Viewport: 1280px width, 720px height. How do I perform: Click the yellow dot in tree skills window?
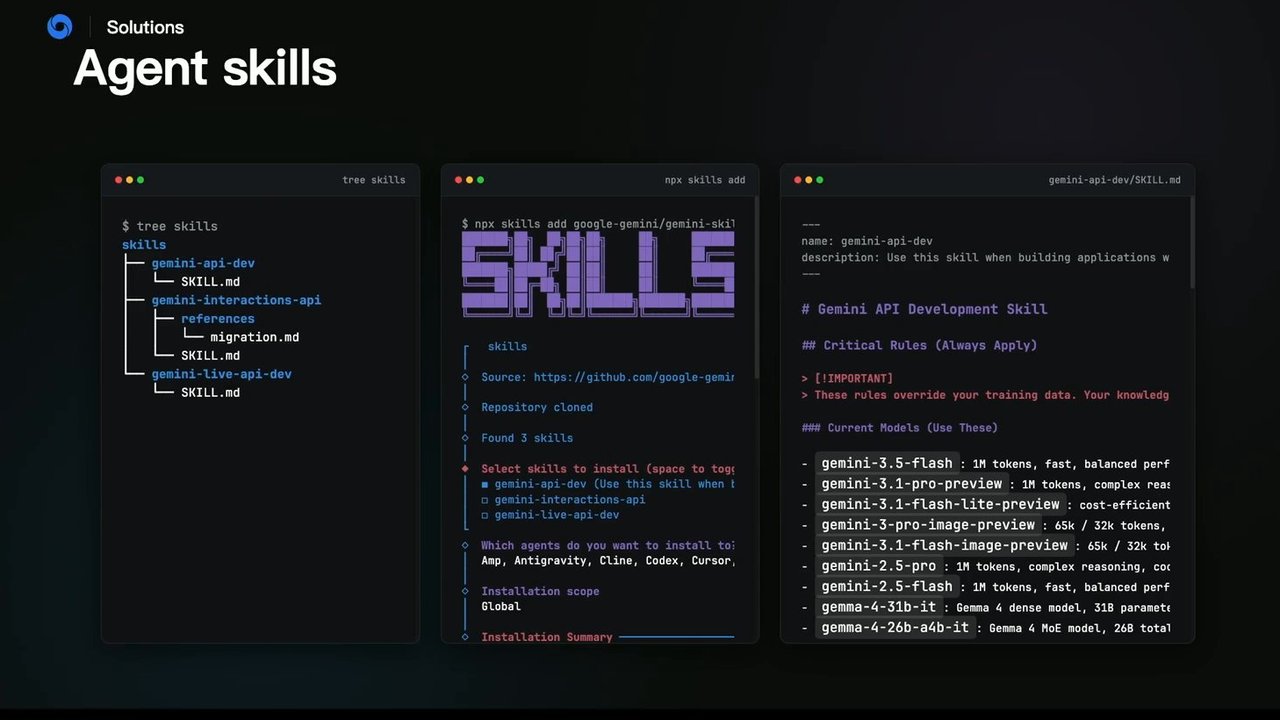point(130,180)
